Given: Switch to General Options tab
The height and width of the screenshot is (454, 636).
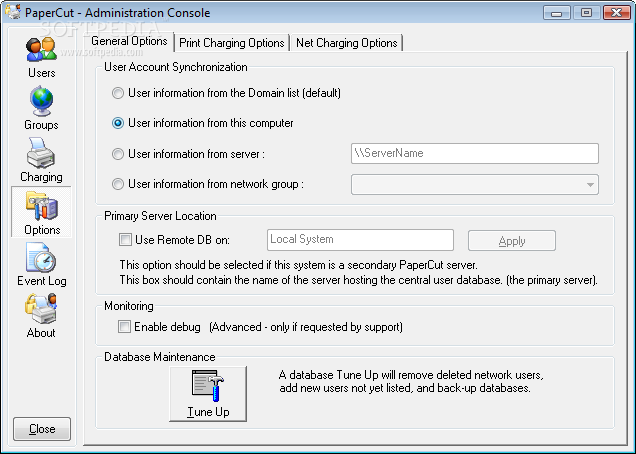Looking at the screenshot, I should [x=129, y=41].
